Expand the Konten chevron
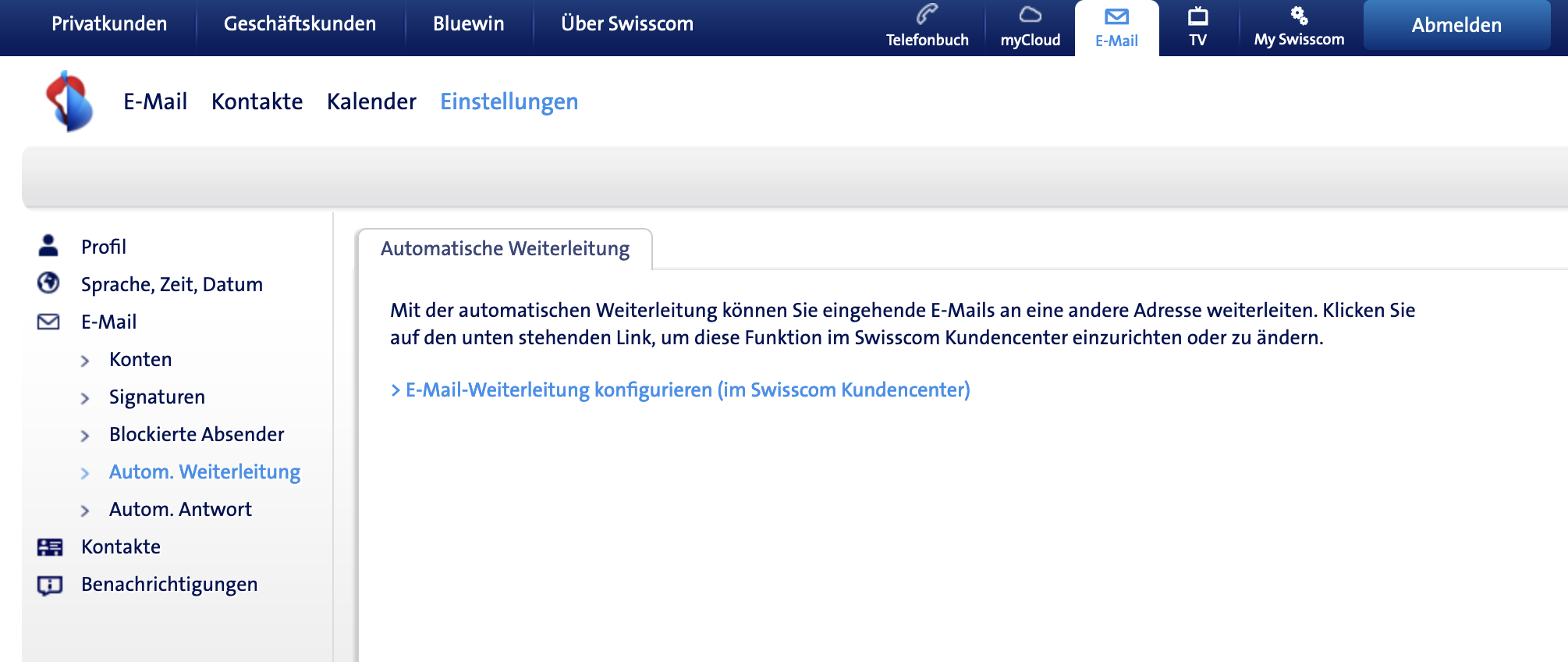1568x662 pixels. click(x=85, y=361)
